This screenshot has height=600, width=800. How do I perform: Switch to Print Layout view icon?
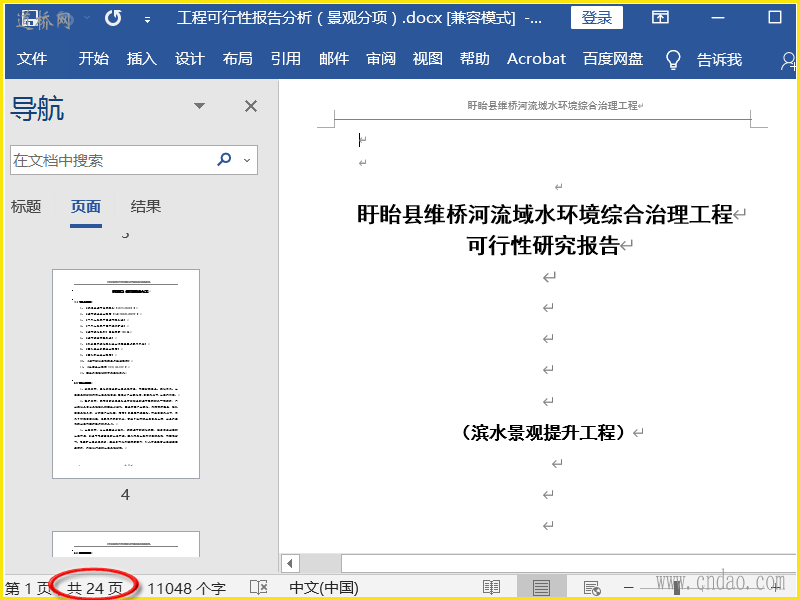point(541,588)
